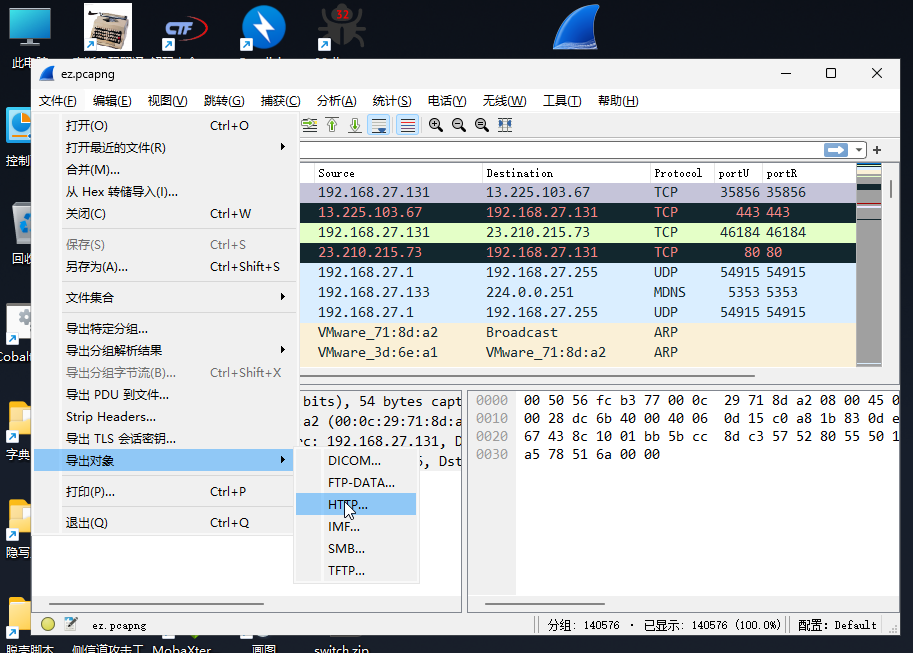Expand the 打开最近的文件(R) submenu
Viewport: 913px width, 653px height.
(164, 148)
